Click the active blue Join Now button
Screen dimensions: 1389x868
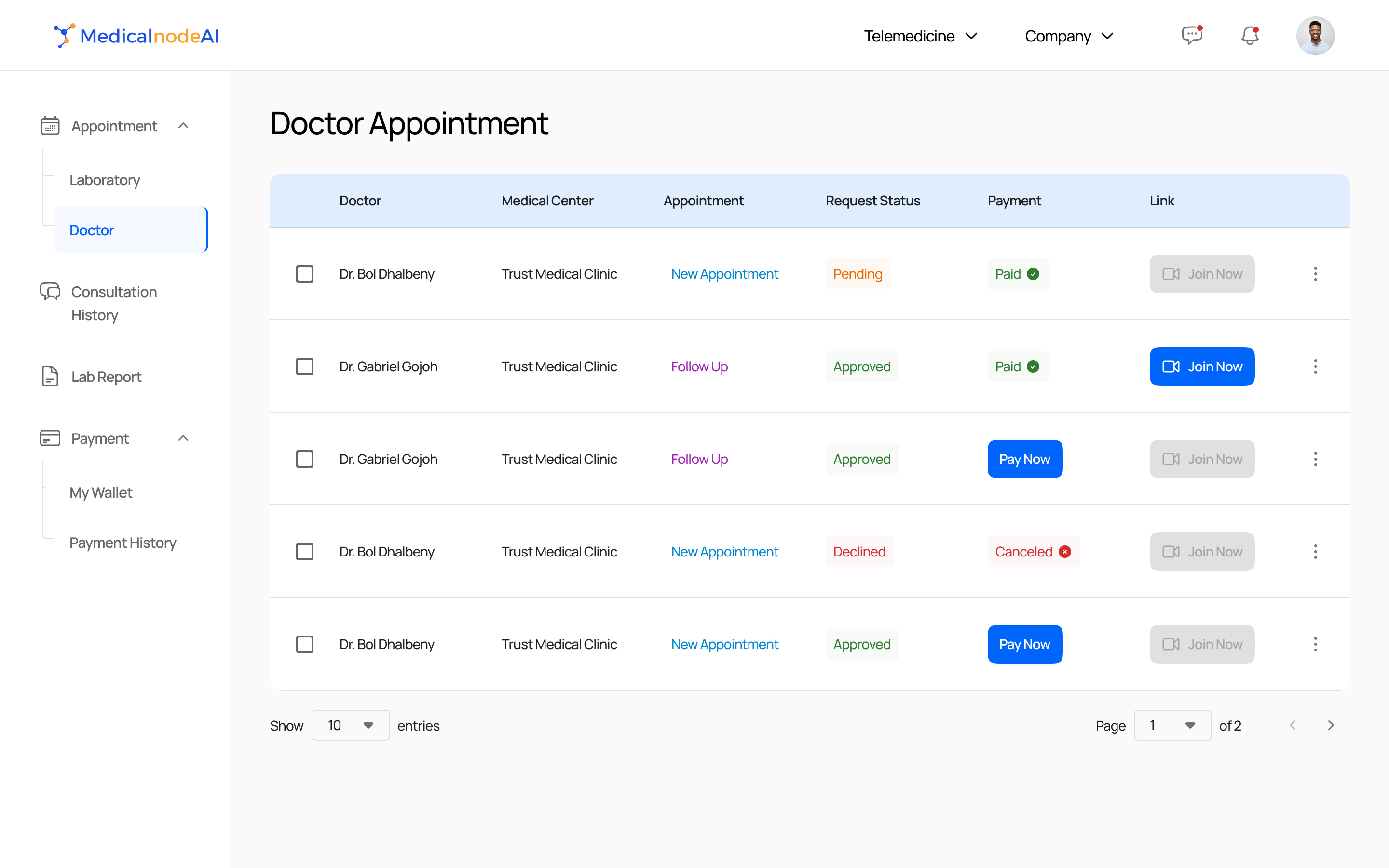pos(1201,366)
